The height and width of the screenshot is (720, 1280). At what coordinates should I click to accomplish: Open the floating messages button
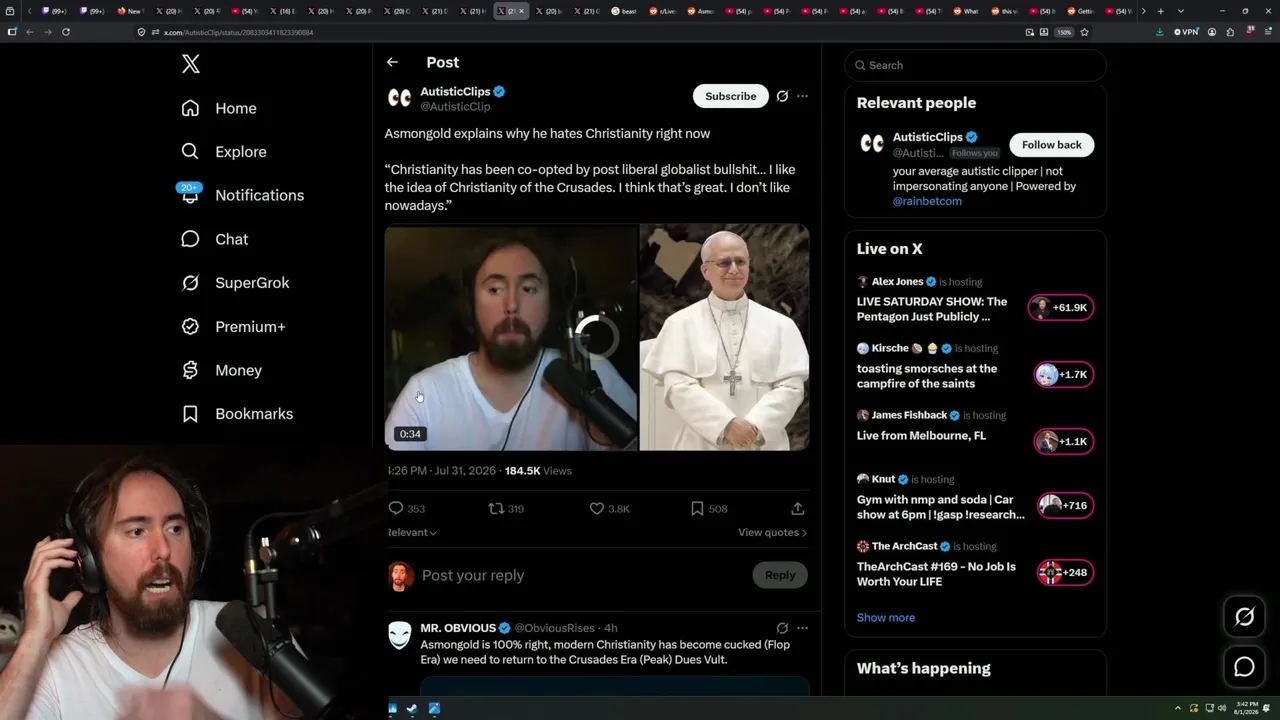coord(1244,667)
